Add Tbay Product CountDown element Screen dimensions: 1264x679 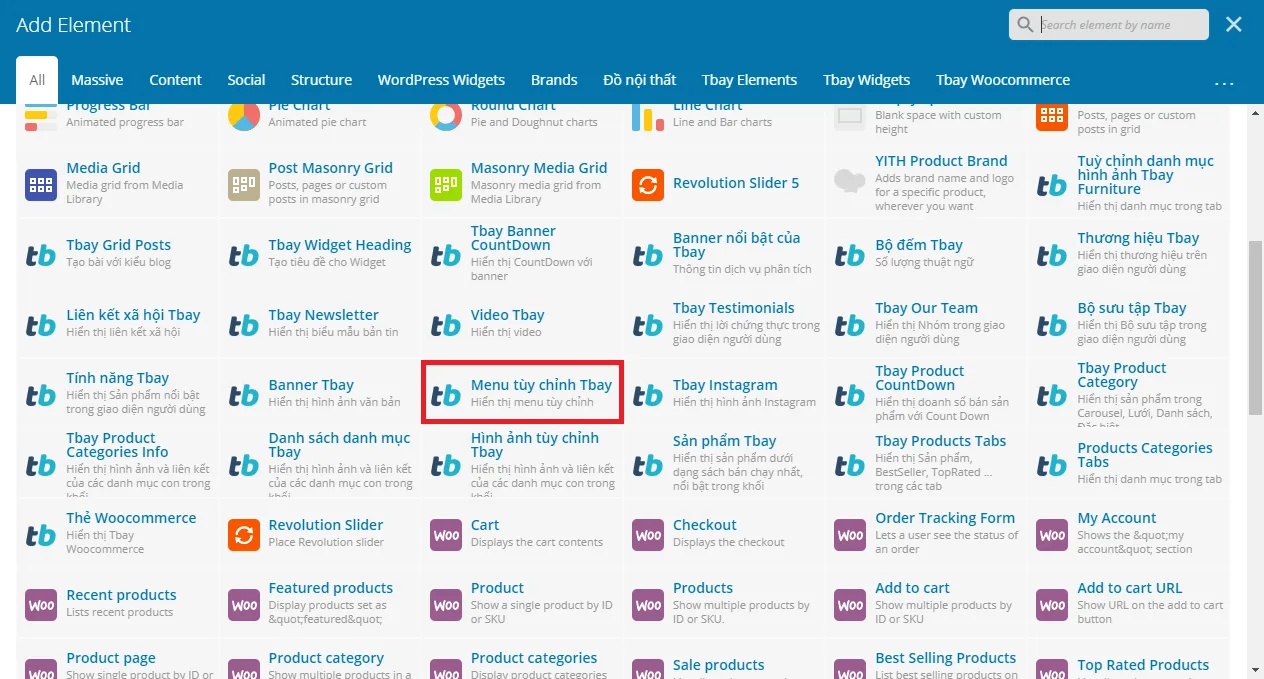point(927,395)
